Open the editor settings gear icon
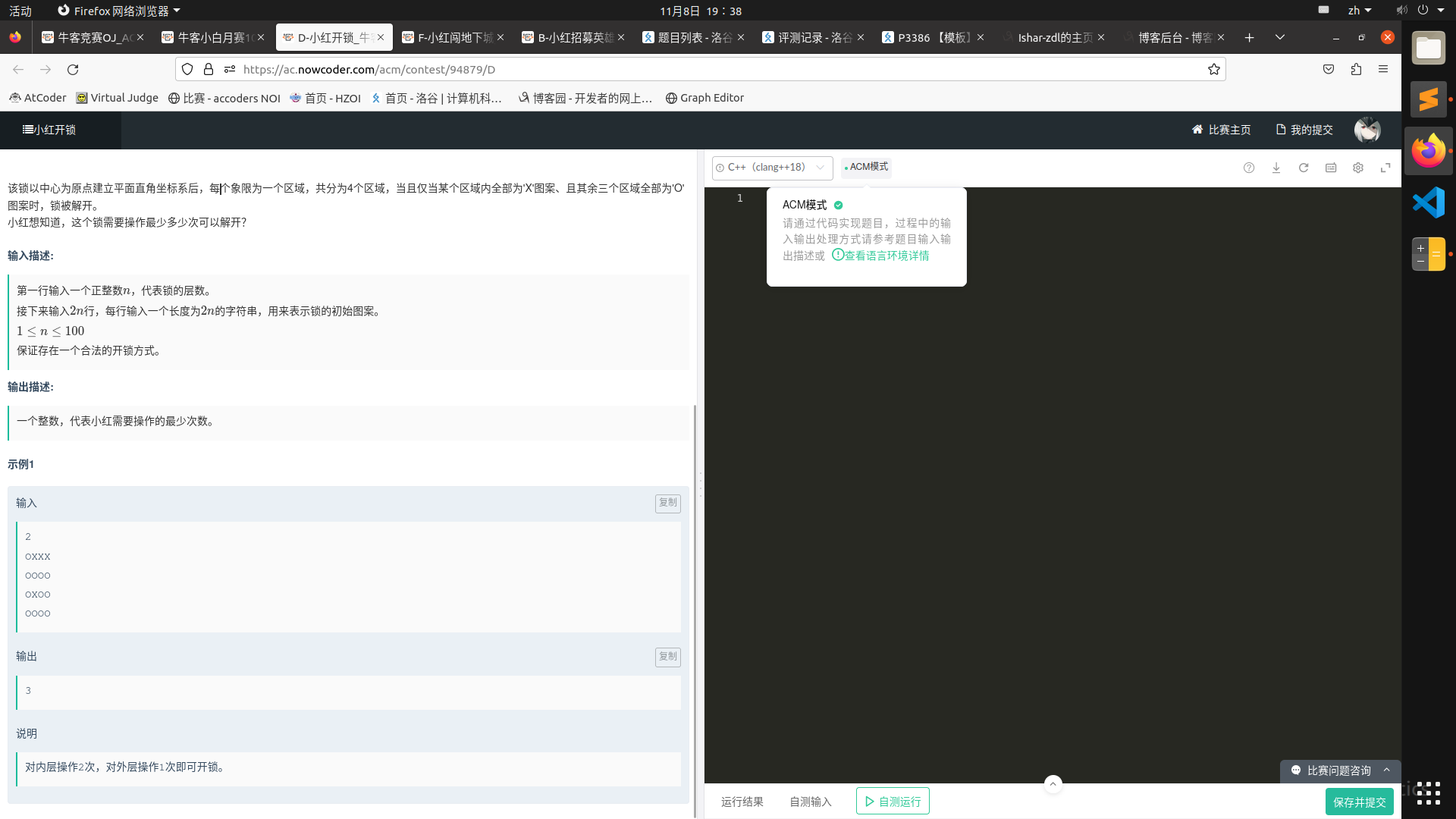The height and width of the screenshot is (819, 1456). coord(1358,168)
